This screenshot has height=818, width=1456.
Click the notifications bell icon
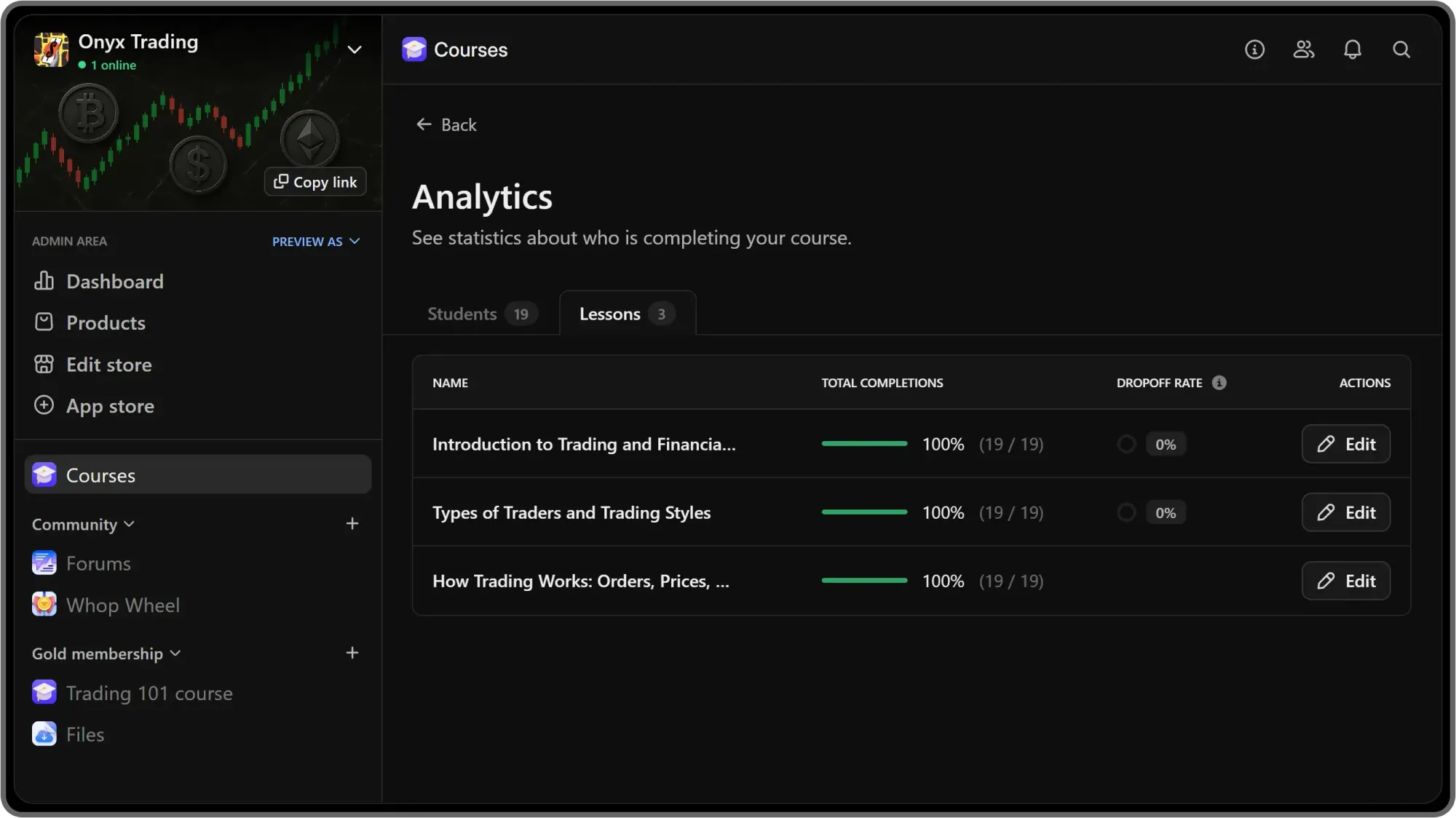1353,49
